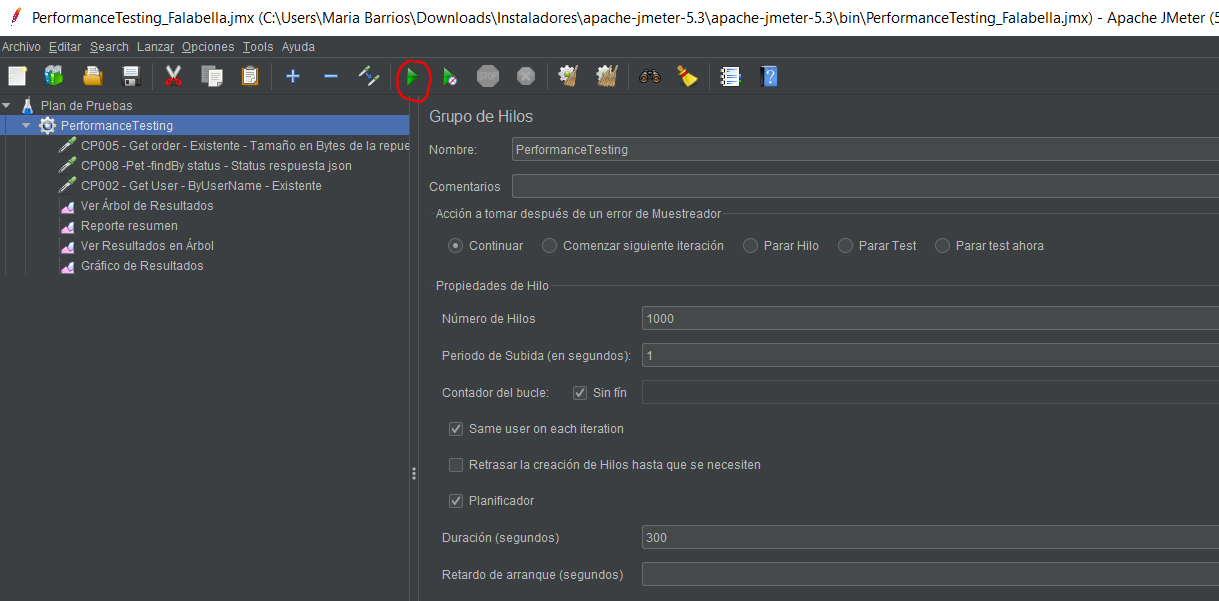
Task: Collapse the Plan de Pruebas node
Action: [7, 105]
